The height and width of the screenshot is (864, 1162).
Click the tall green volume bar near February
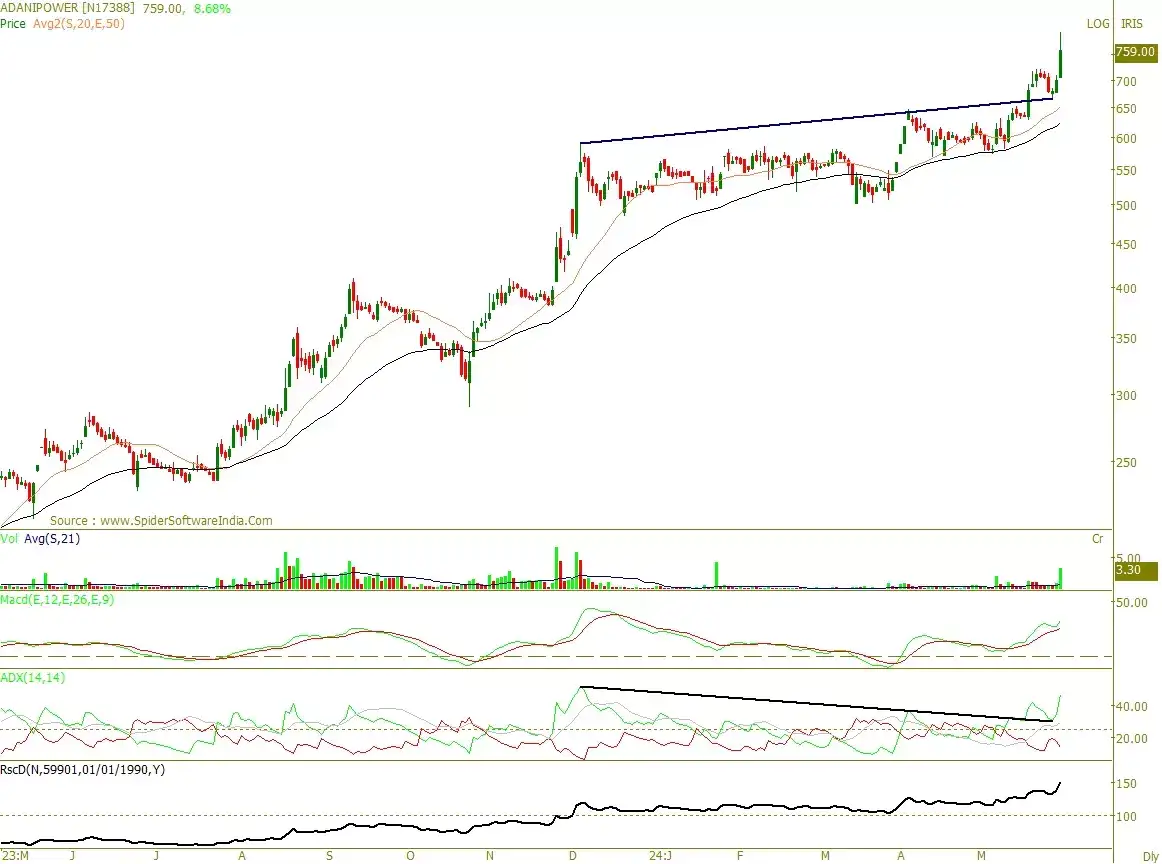point(717,575)
